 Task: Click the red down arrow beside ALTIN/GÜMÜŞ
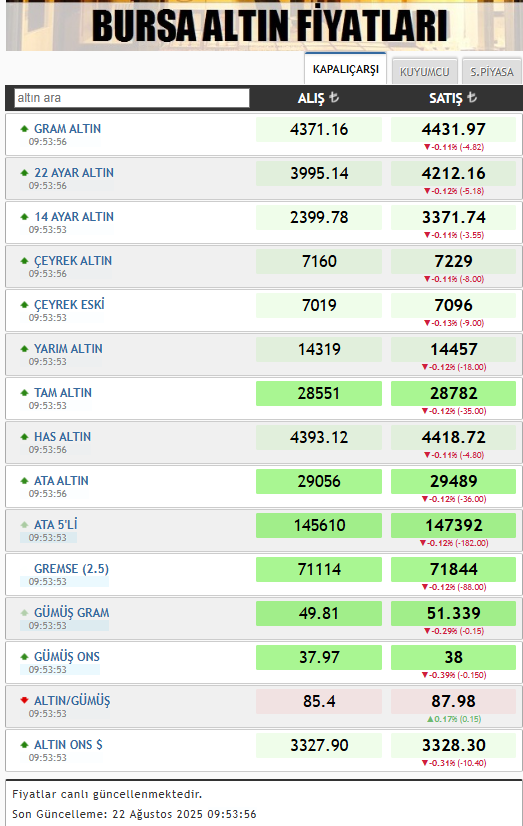coord(24,700)
